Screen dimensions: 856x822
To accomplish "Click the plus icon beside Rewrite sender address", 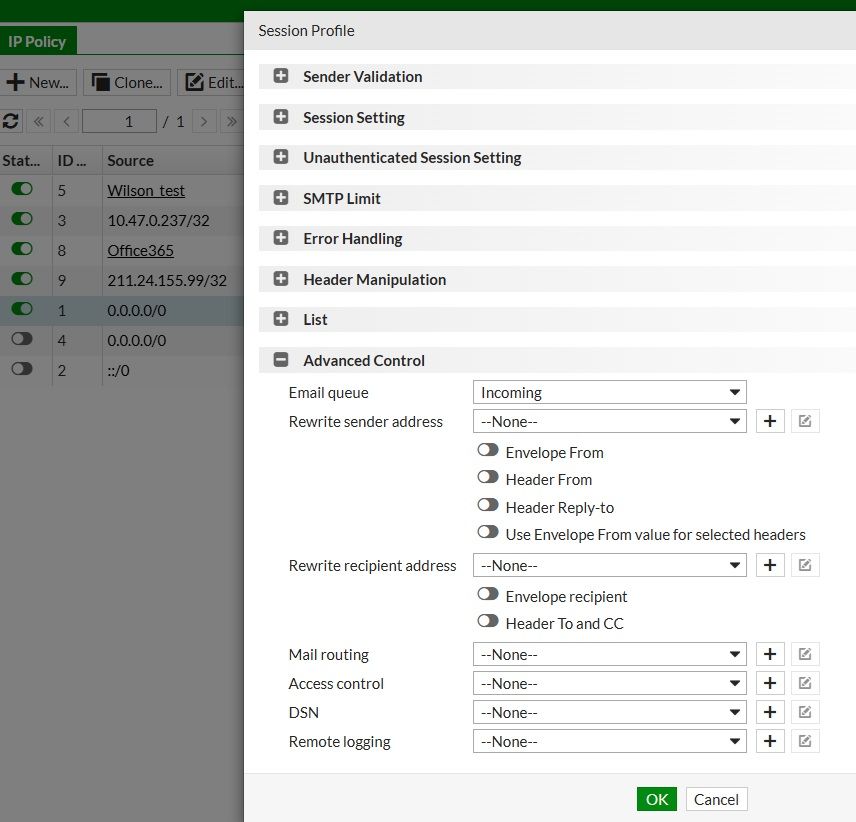I will tap(769, 422).
